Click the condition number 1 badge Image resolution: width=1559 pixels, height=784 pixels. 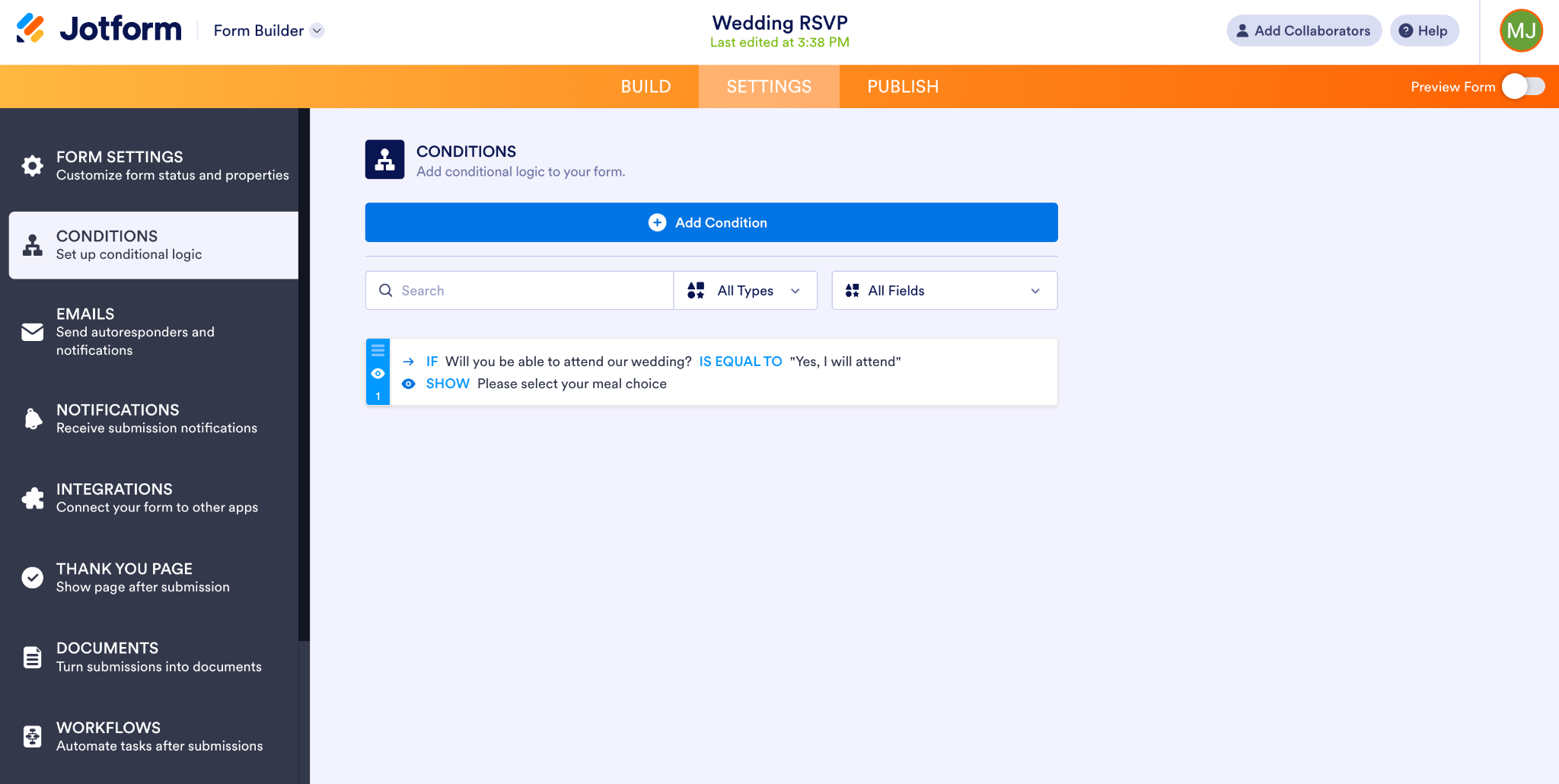point(378,396)
